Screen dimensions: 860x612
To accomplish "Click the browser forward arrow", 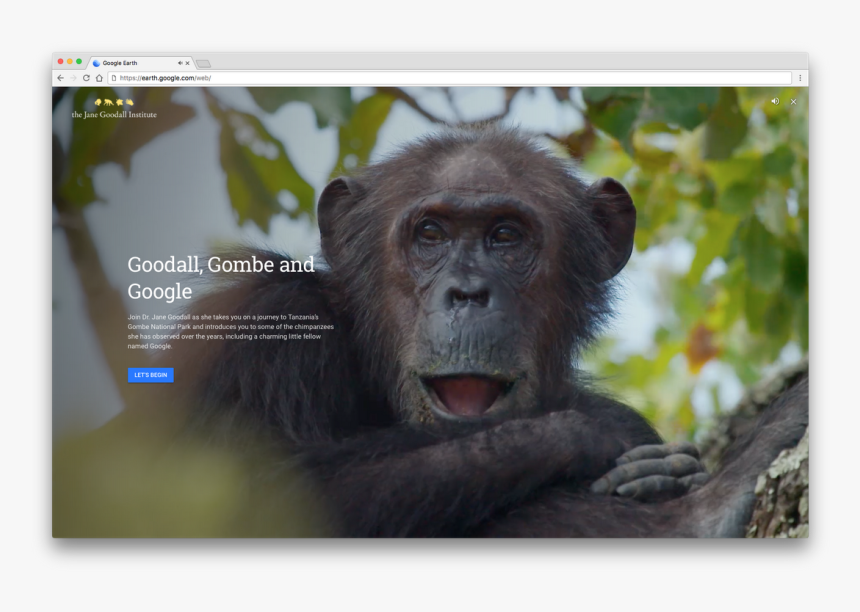I will 73,78.
